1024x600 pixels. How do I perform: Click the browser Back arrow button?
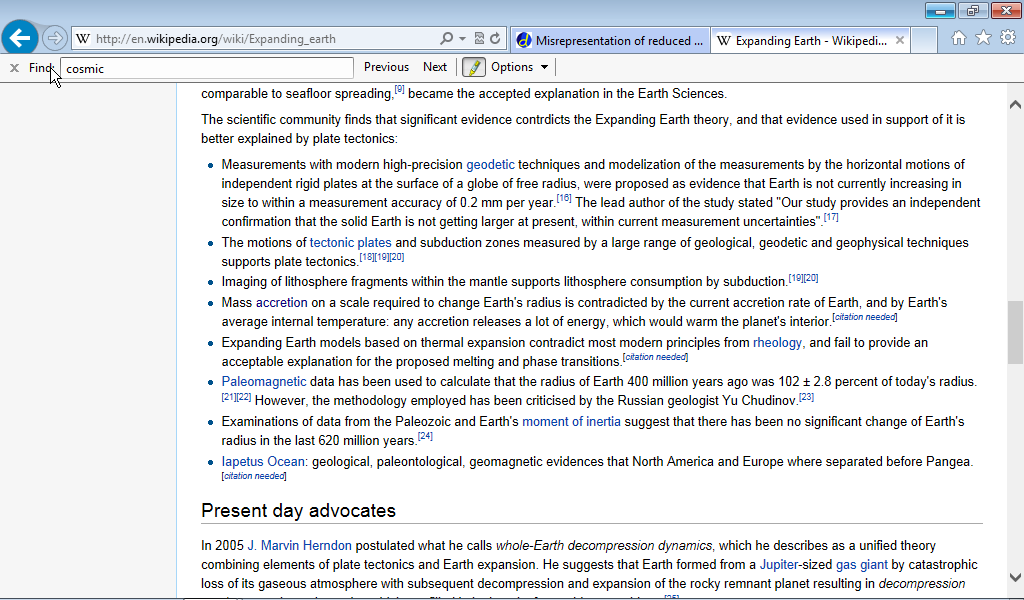[x=20, y=39]
